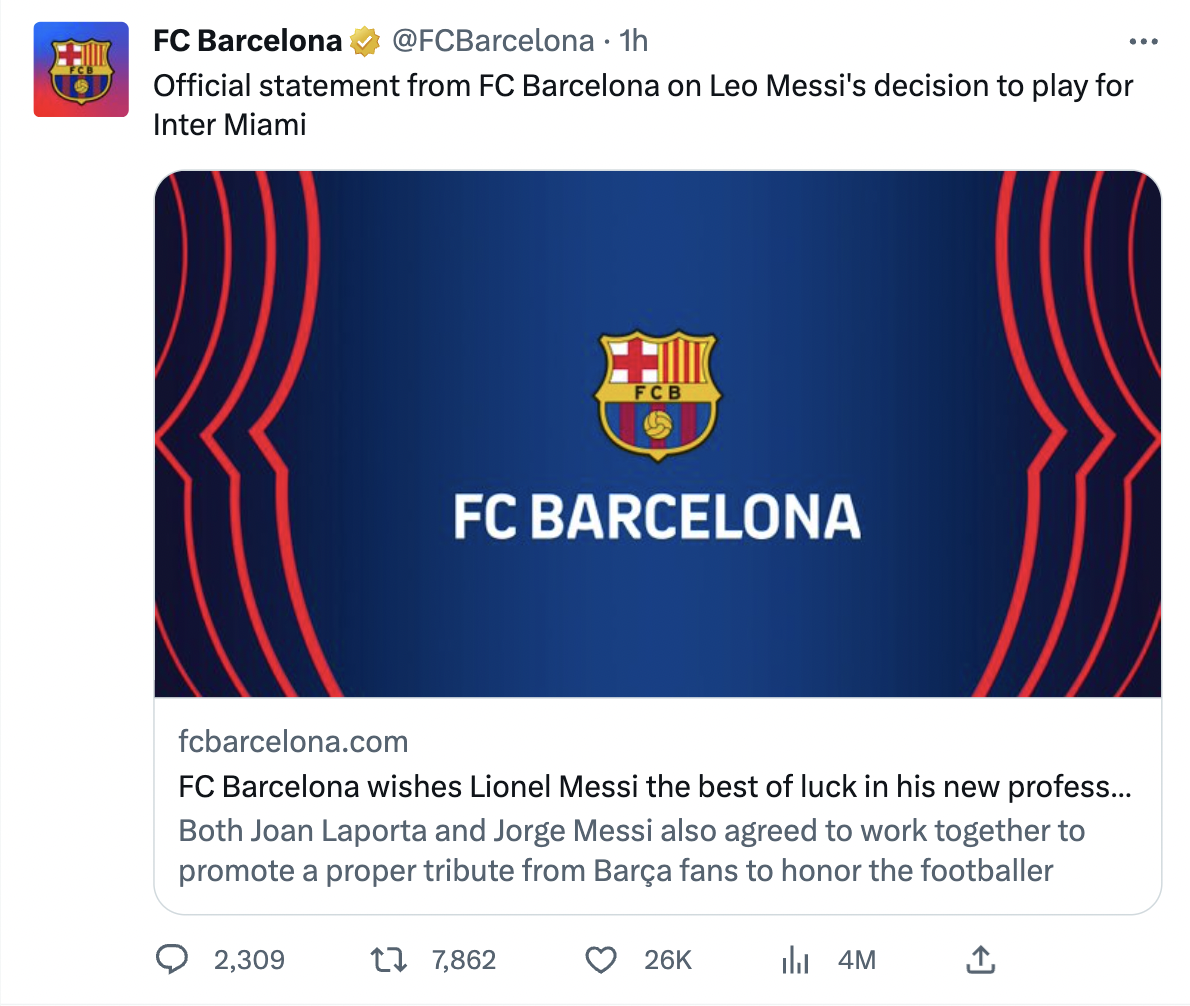Click the share upload arrow icon
Image resolution: width=1190 pixels, height=1006 pixels.
tap(981, 959)
